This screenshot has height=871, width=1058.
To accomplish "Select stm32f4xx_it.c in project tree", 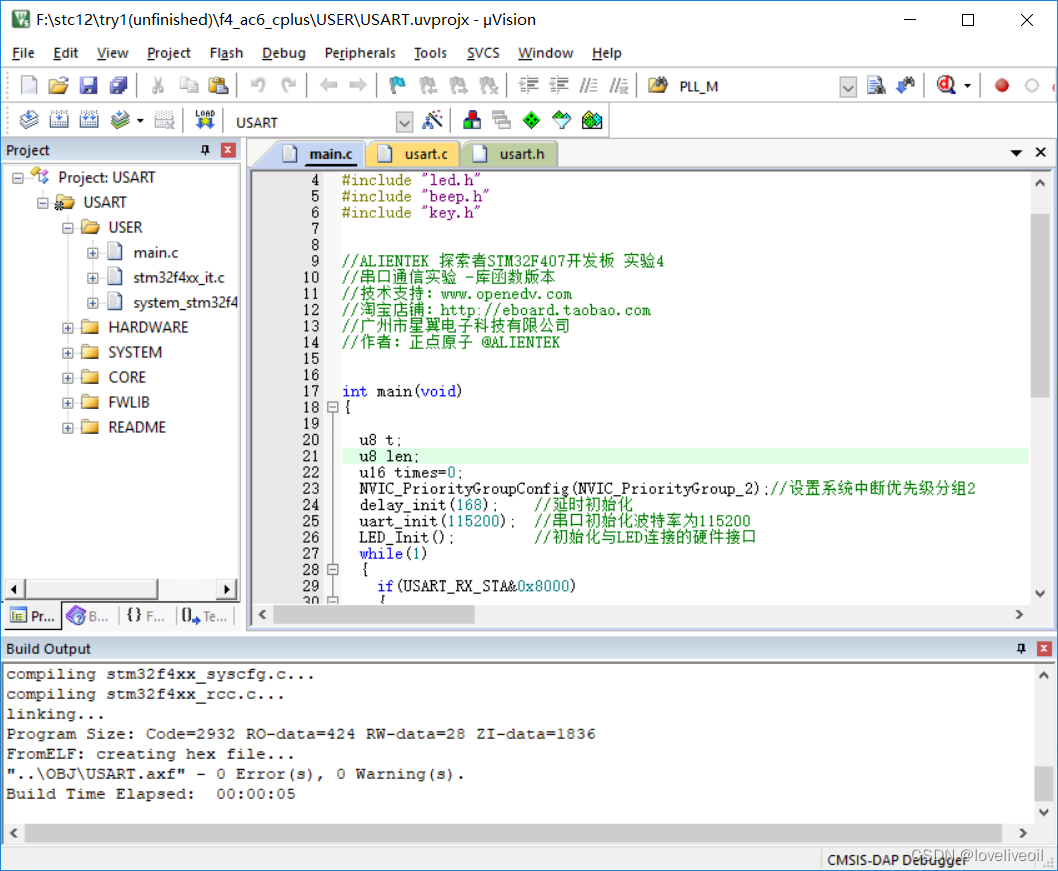I will [178, 277].
